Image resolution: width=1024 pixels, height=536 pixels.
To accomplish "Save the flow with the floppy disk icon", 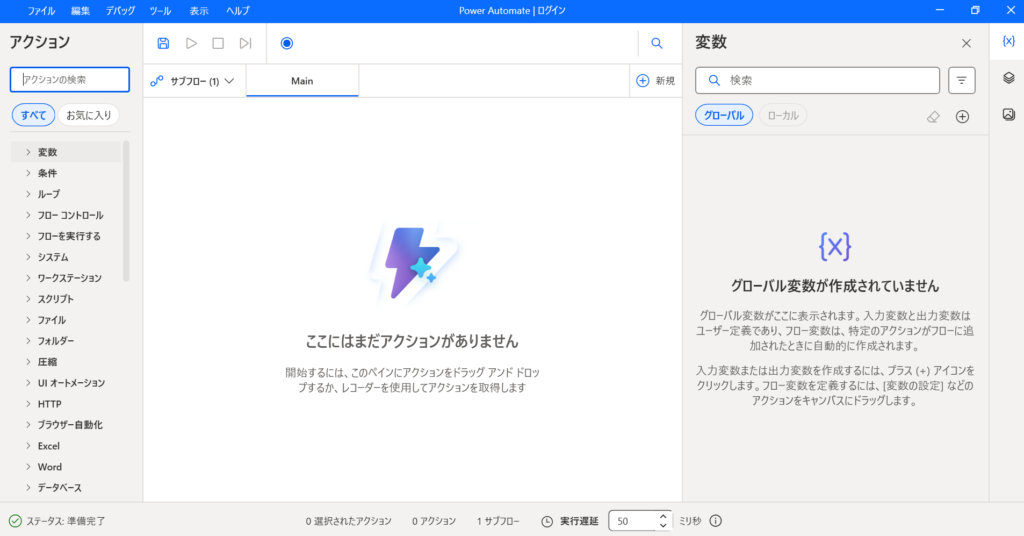I will (x=163, y=43).
